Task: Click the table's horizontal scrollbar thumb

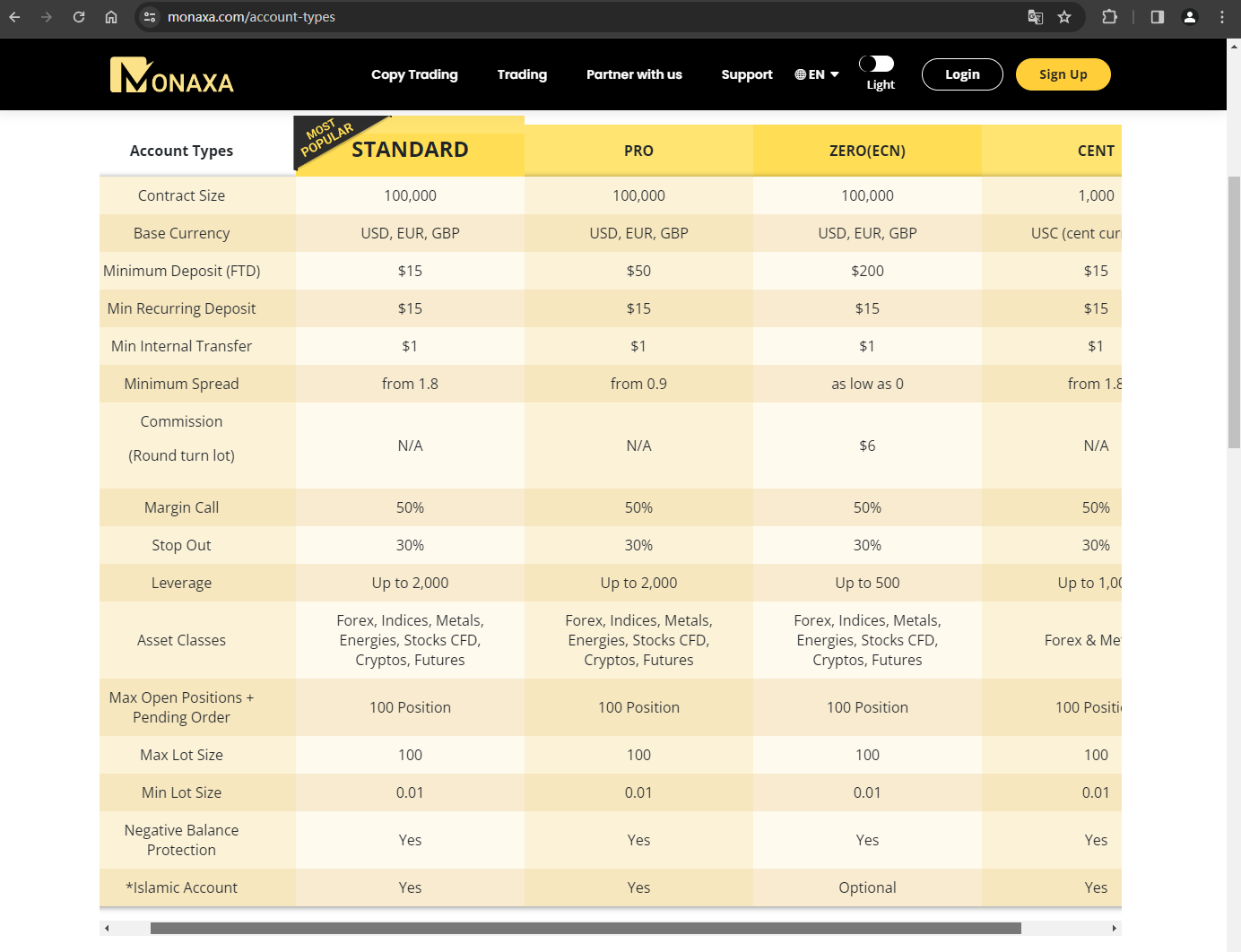Action: point(586,928)
